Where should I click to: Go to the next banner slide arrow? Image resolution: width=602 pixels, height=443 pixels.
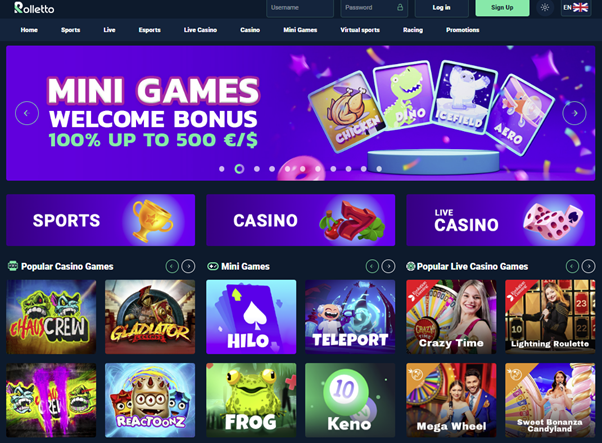tap(574, 113)
